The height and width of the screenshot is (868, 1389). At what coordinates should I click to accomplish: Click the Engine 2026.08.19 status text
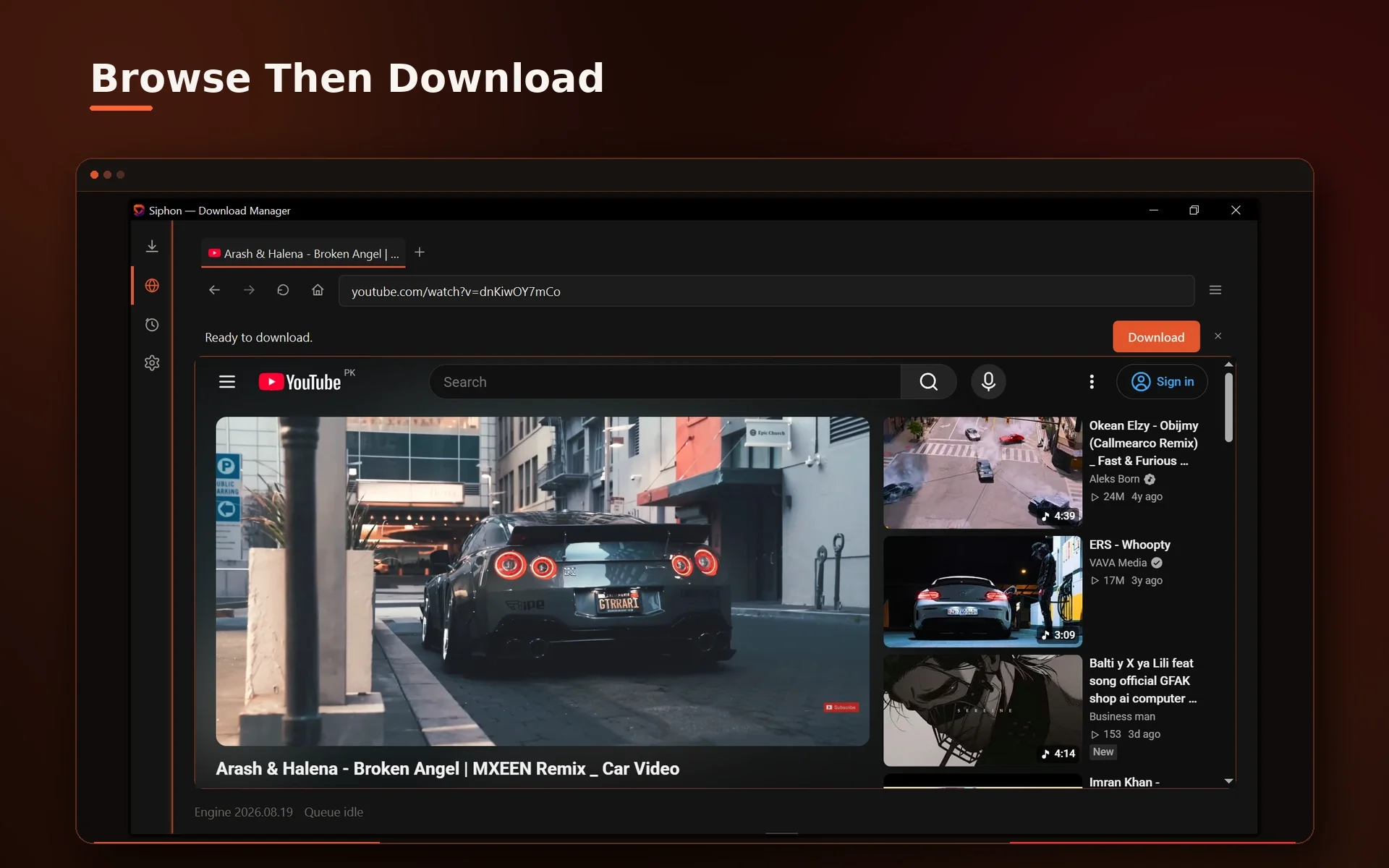(x=244, y=812)
